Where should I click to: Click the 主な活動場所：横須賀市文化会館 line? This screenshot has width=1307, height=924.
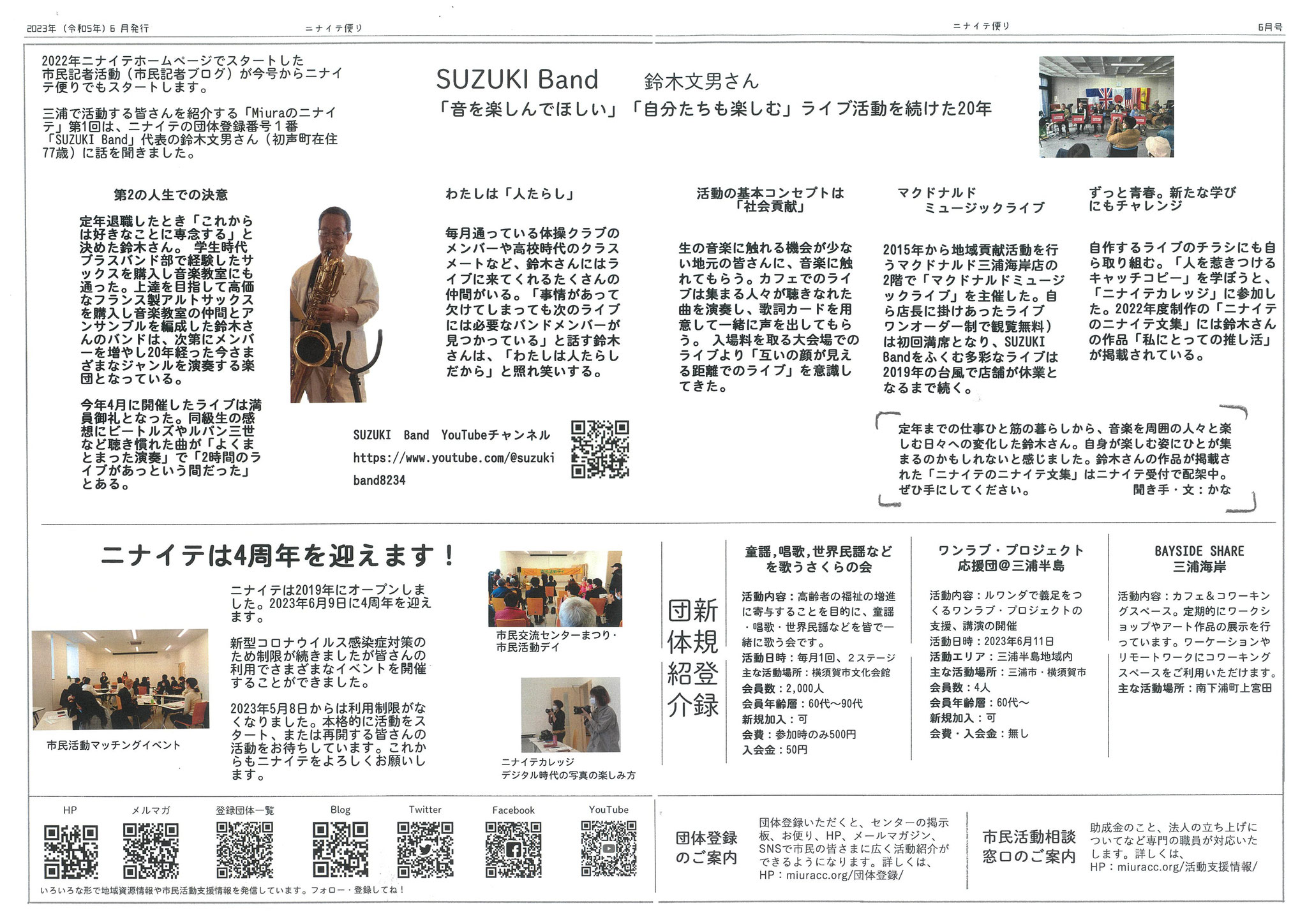pyautogui.click(x=816, y=673)
